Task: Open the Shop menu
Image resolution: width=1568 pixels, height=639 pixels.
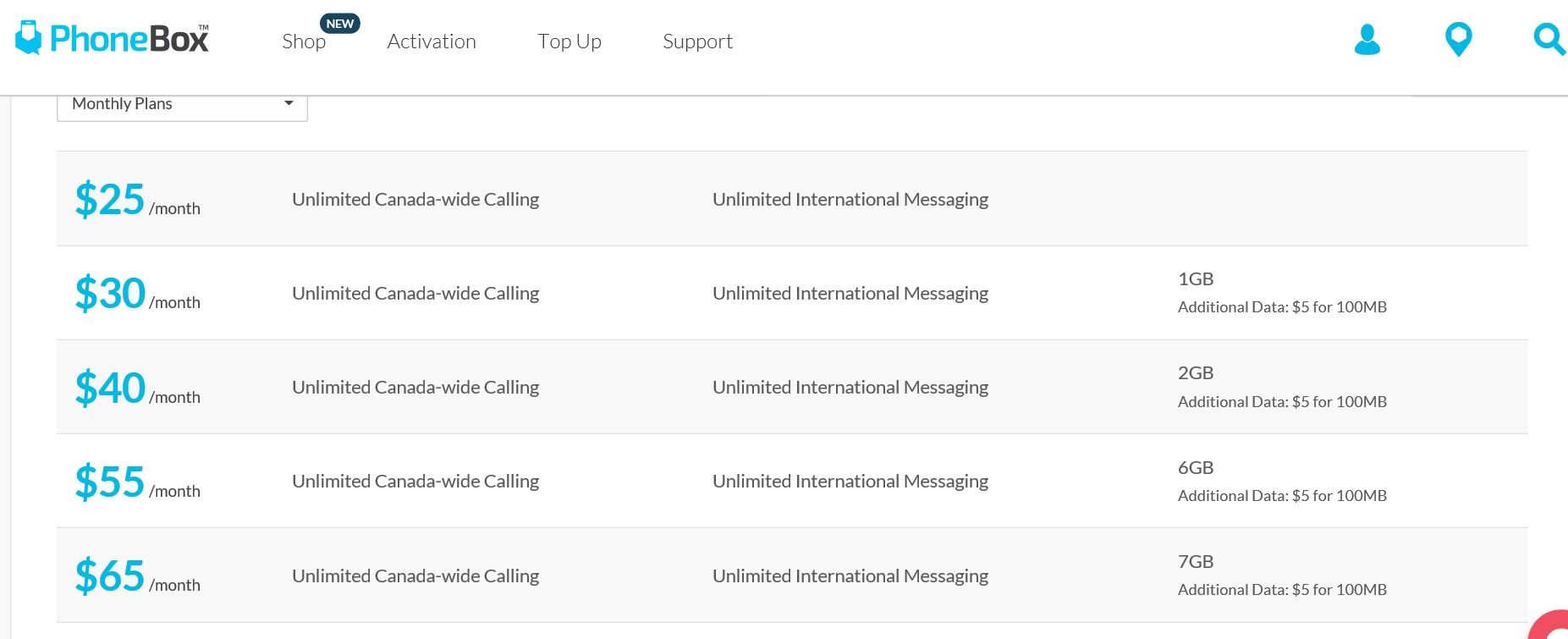Action: 304,41
